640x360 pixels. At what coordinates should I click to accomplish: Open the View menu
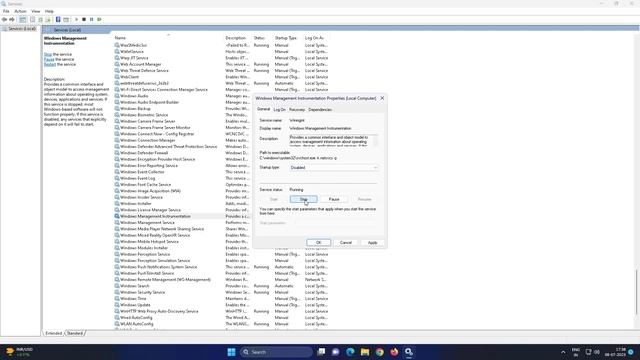click(x=36, y=11)
